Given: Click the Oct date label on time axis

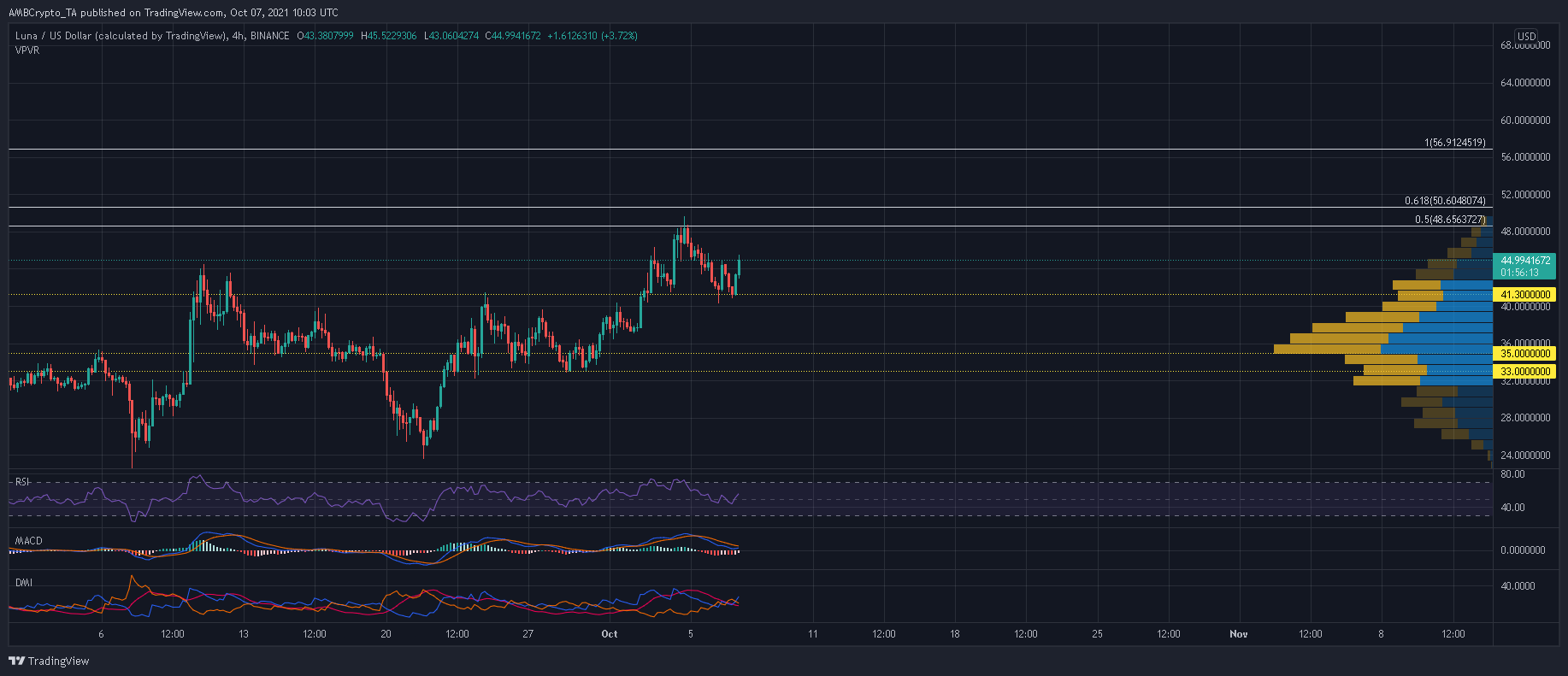Looking at the screenshot, I should tap(610, 634).
